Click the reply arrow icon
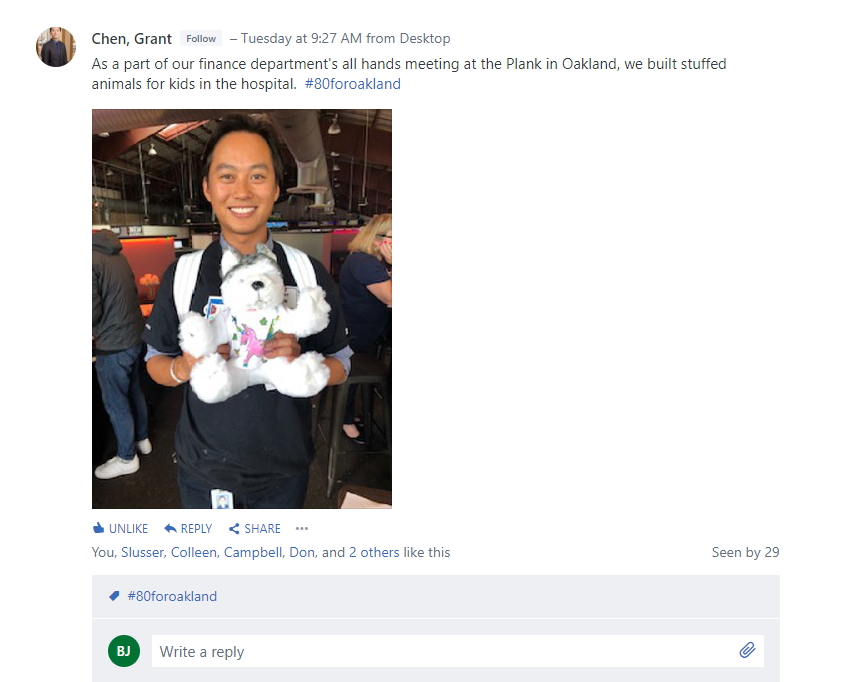Viewport: 842px width, 682px height. pos(170,528)
